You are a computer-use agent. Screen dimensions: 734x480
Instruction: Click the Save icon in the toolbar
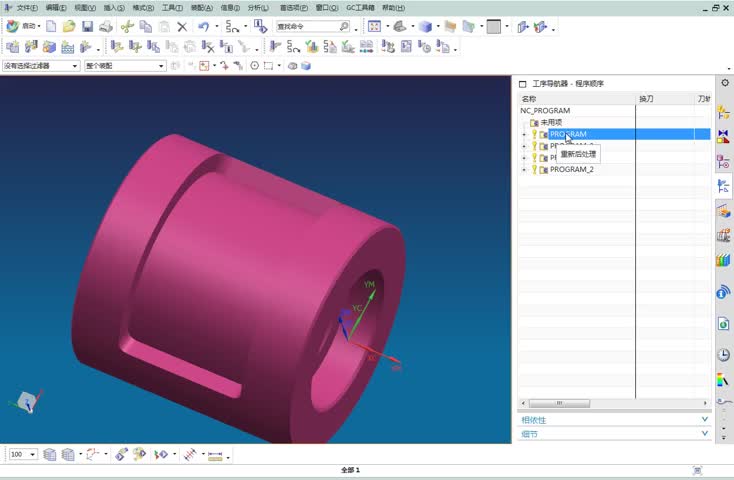coord(87,27)
